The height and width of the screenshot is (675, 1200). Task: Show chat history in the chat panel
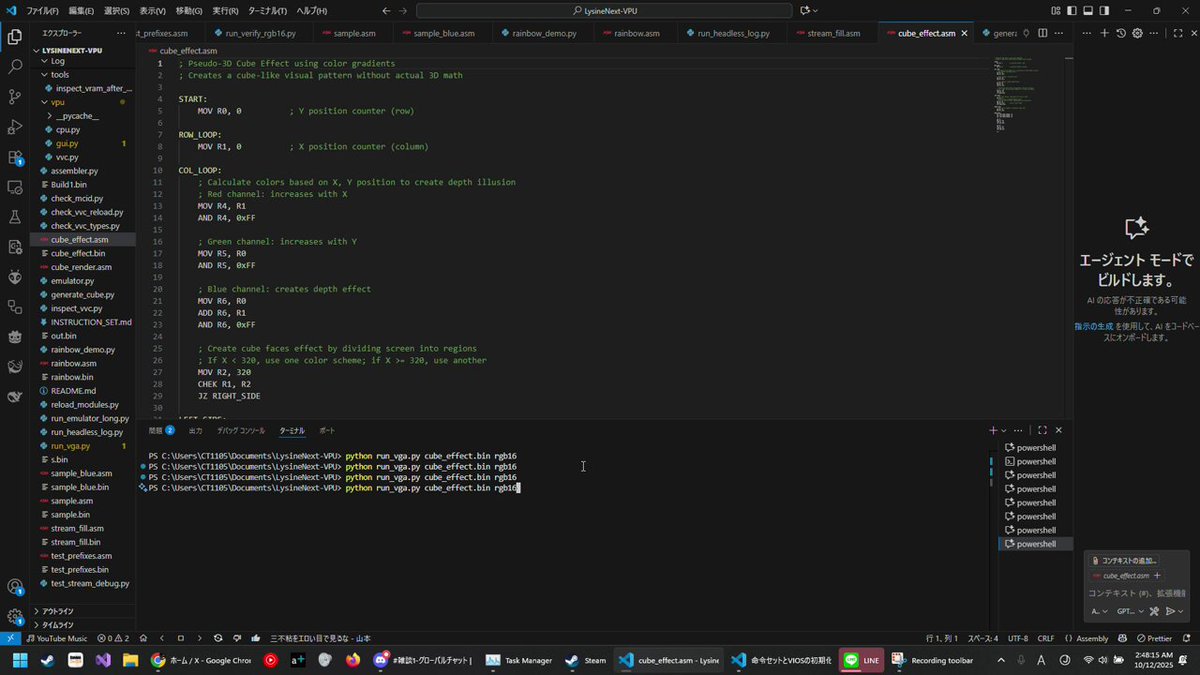click(x=1121, y=33)
